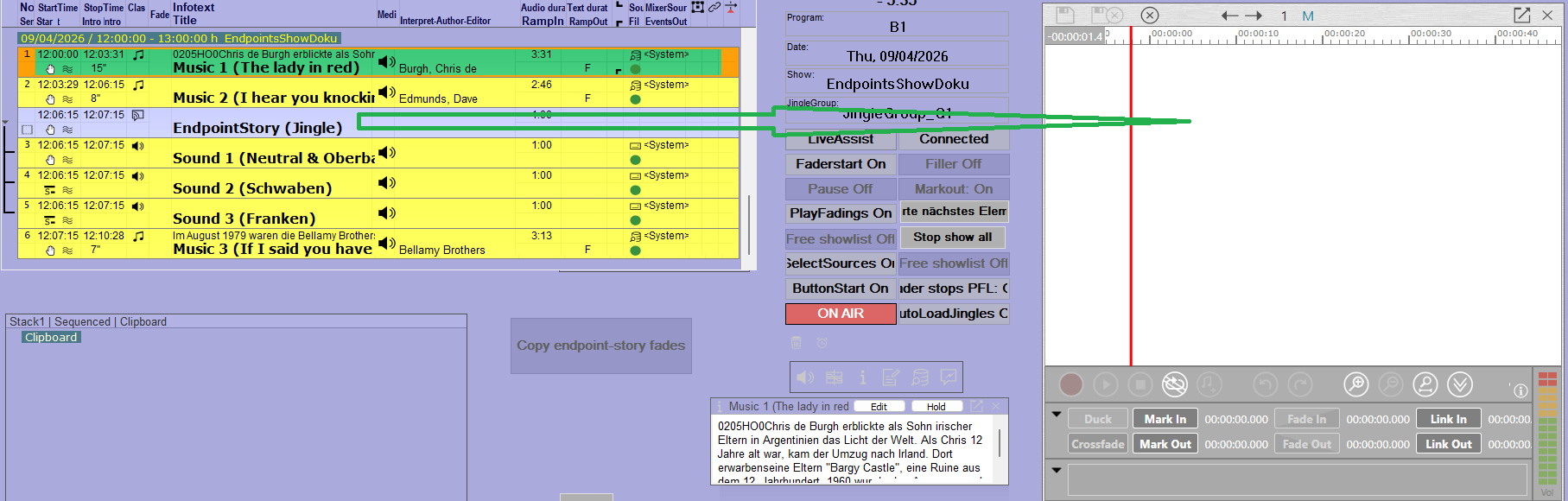Click the zoom-to-fit magnifier icon
The width and height of the screenshot is (1568, 501).
tap(1425, 384)
